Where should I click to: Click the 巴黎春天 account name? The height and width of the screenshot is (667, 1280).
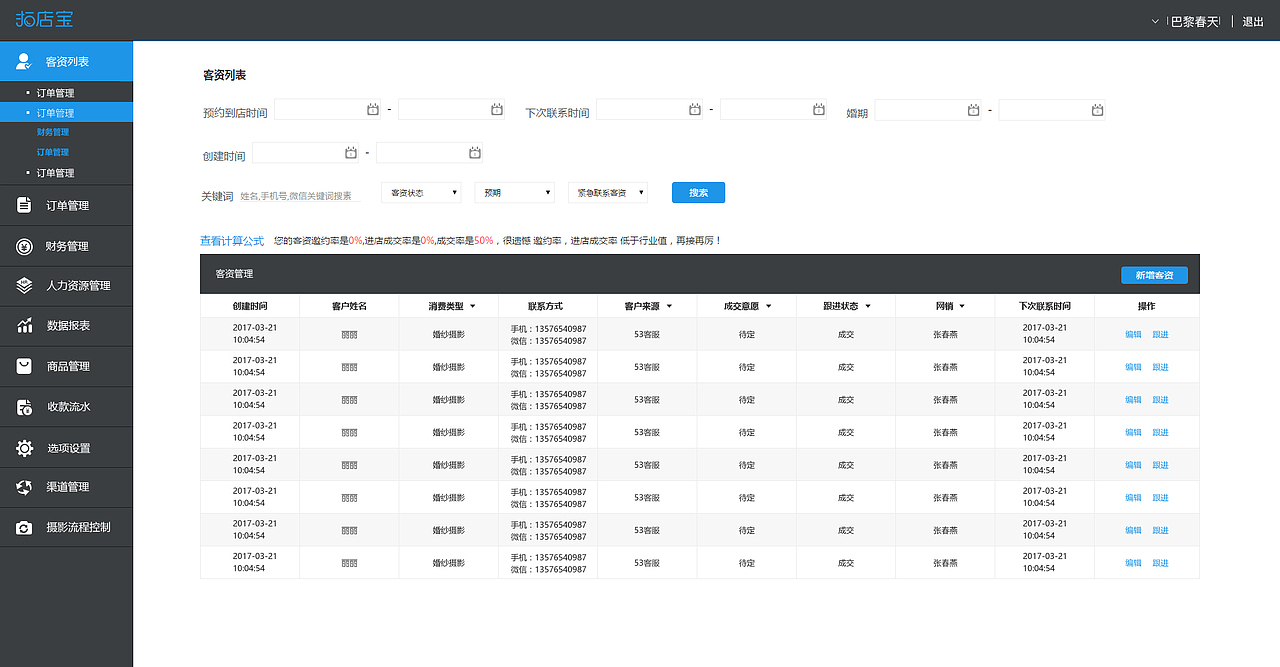[x=1195, y=21]
